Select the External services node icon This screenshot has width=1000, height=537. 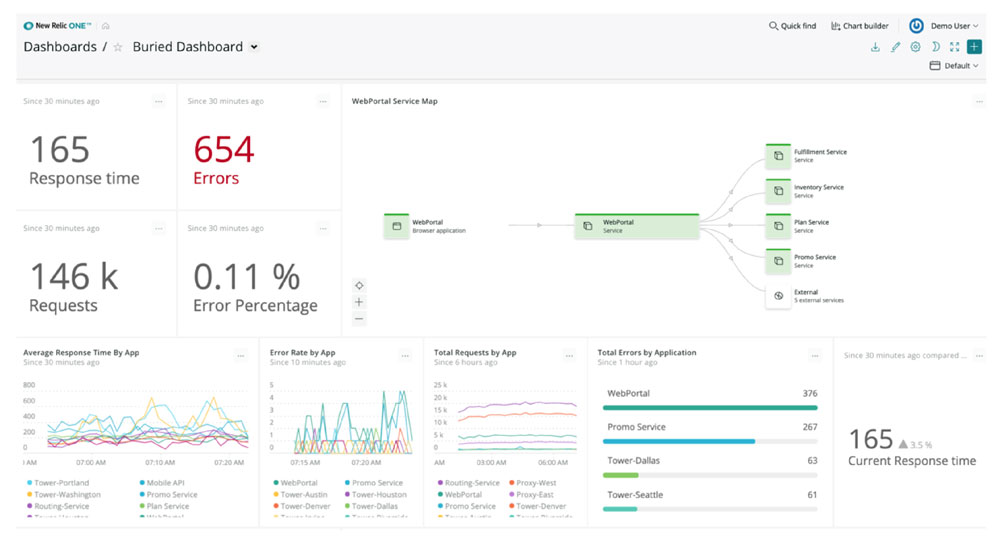point(778,296)
